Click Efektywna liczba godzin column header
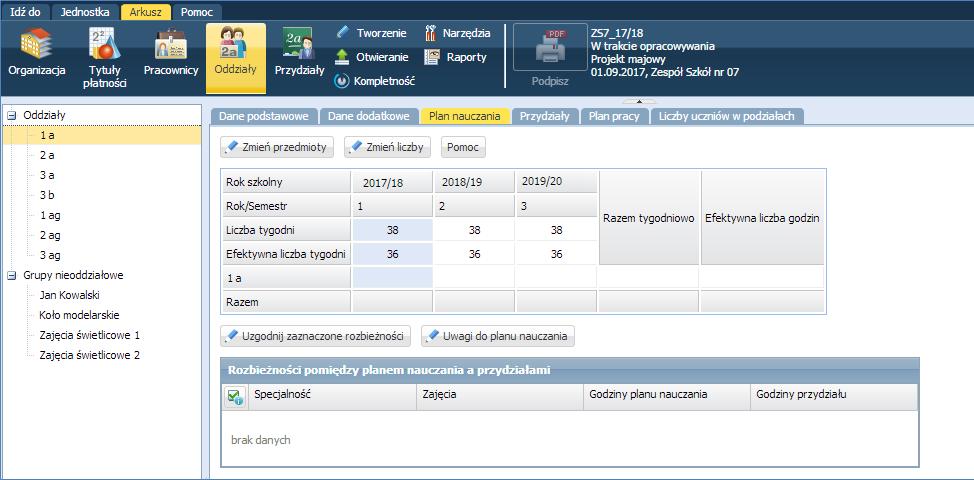The image size is (974, 480). point(762,218)
